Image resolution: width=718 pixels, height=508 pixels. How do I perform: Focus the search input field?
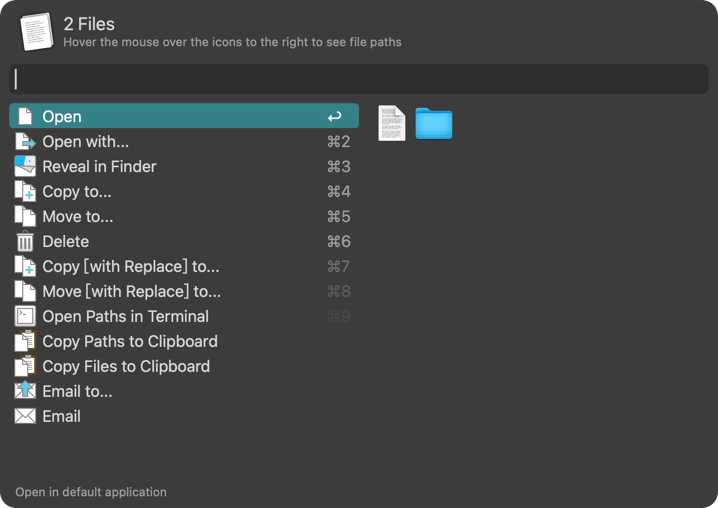[x=359, y=79]
